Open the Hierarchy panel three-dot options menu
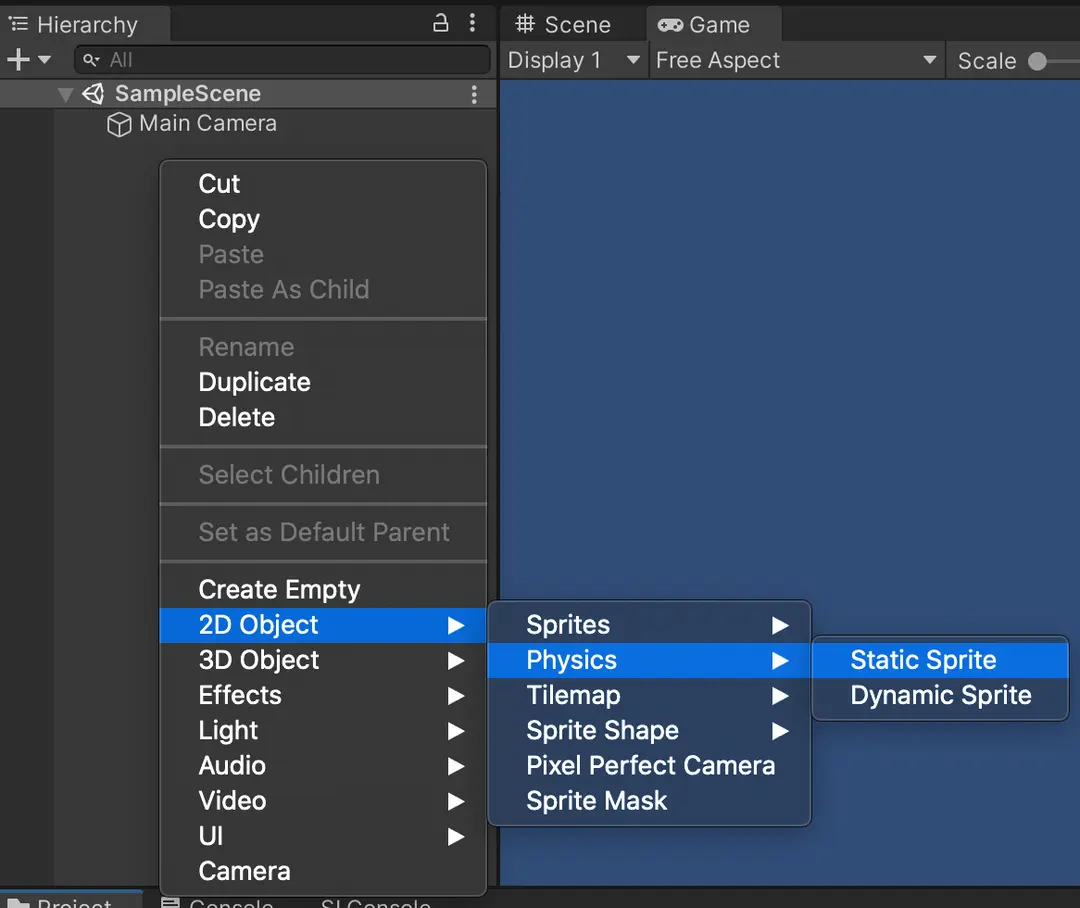1080x908 pixels. pos(472,23)
